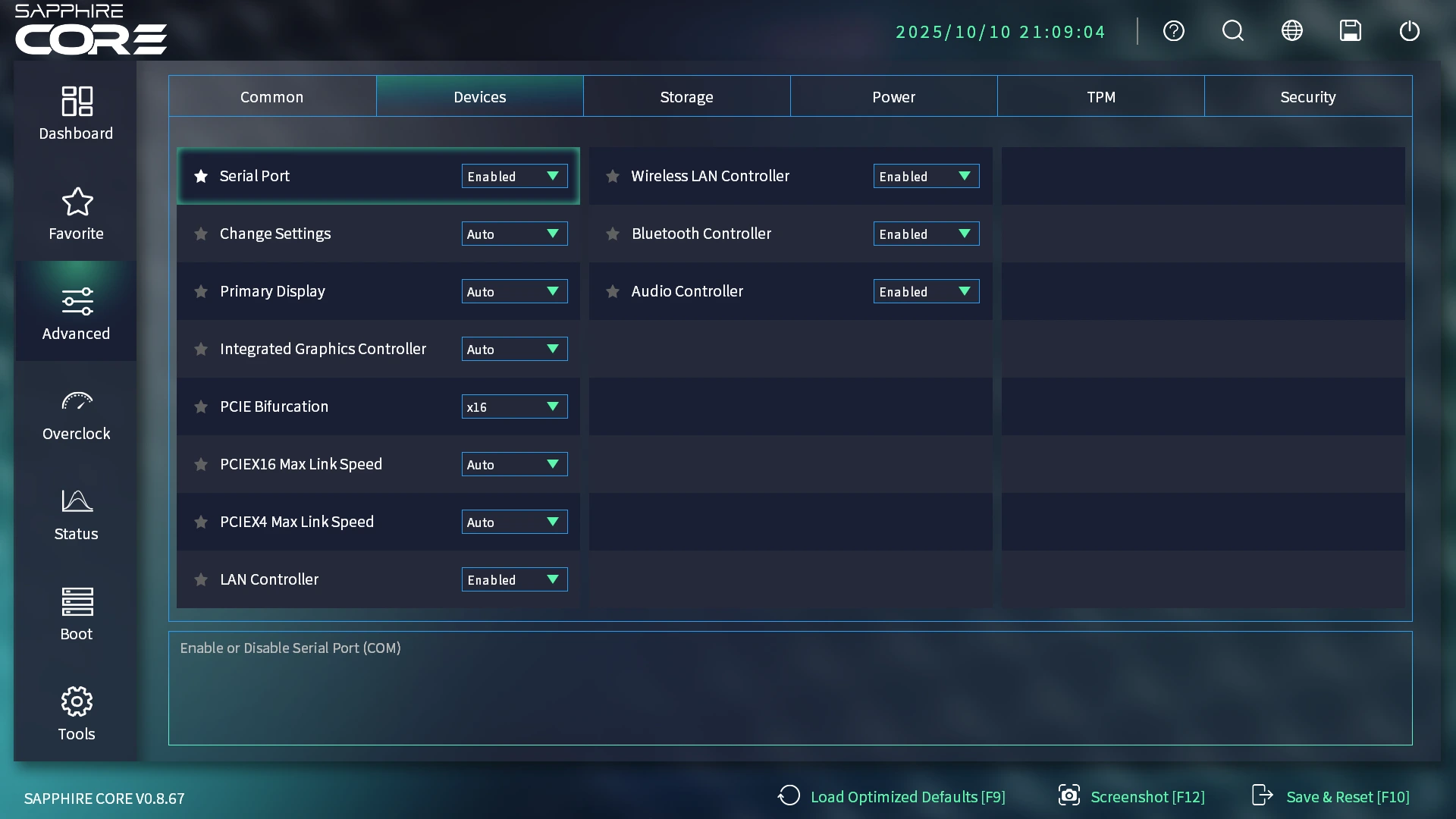Click Load Optimized Defaults [F9]
Image resolution: width=1456 pixels, height=819 pixels.
tap(892, 796)
